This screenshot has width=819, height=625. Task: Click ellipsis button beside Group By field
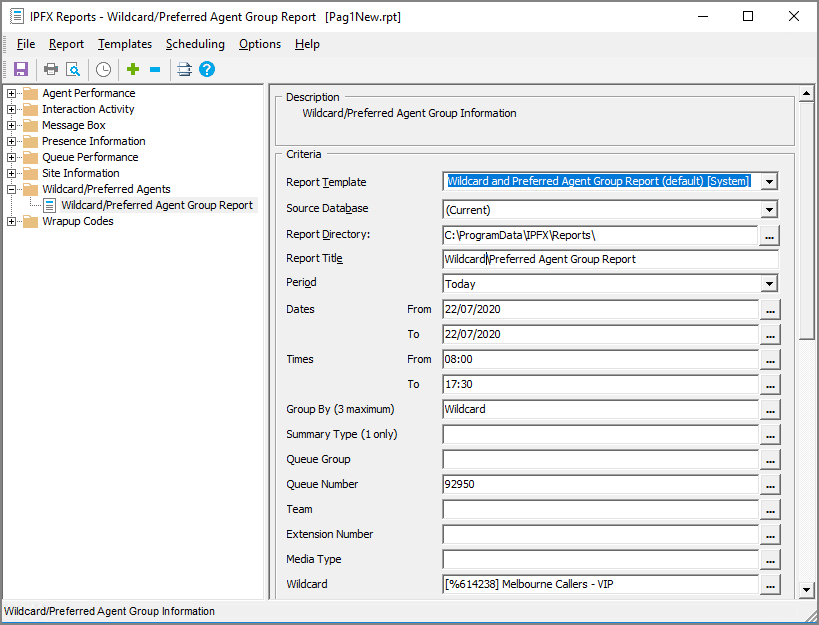pyautogui.click(x=770, y=410)
